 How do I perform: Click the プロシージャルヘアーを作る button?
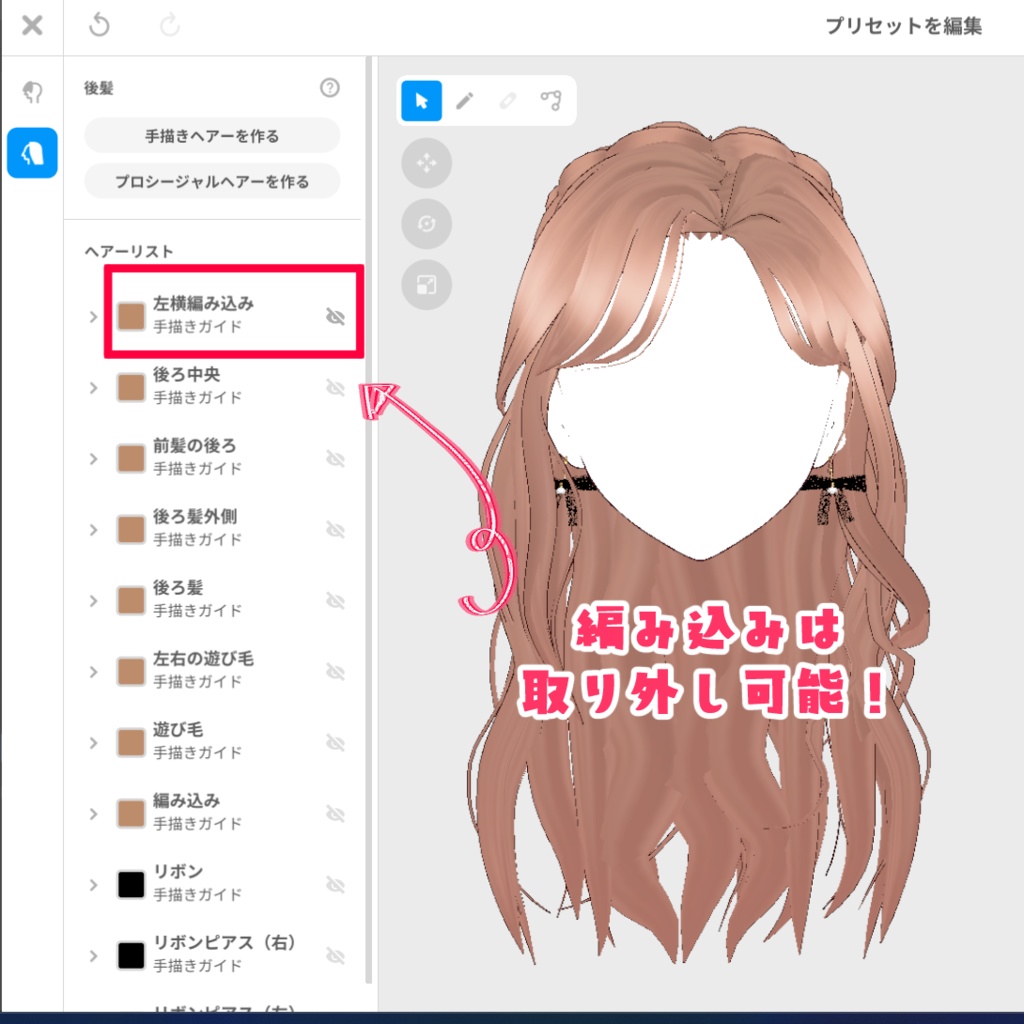[211, 181]
